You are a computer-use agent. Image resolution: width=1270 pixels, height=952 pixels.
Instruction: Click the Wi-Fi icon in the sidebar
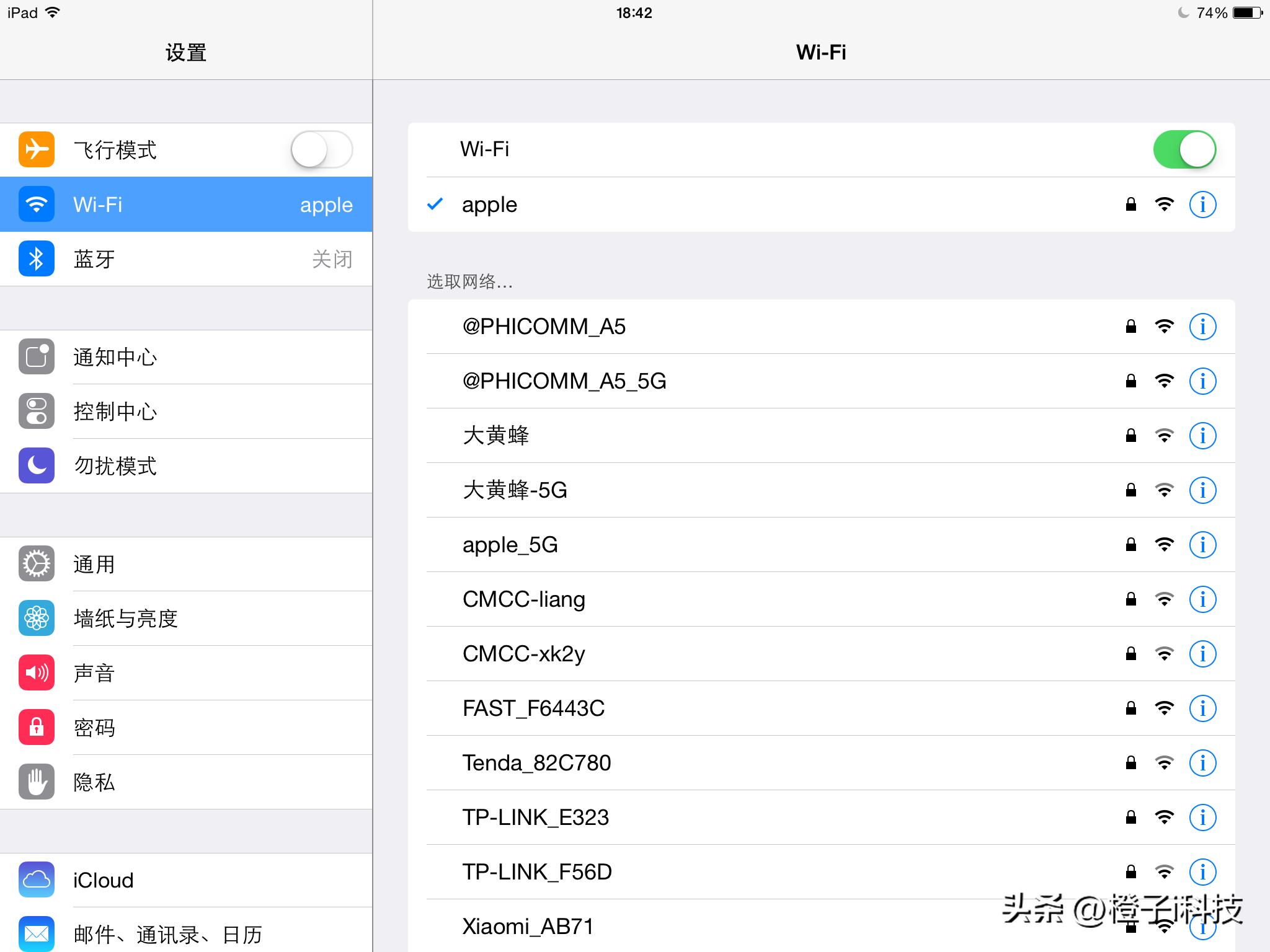tap(35, 204)
